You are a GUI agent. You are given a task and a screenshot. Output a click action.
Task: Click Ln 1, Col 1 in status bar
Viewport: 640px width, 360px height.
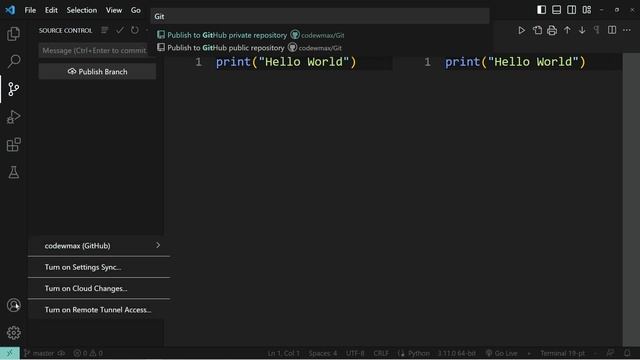[x=284, y=353]
